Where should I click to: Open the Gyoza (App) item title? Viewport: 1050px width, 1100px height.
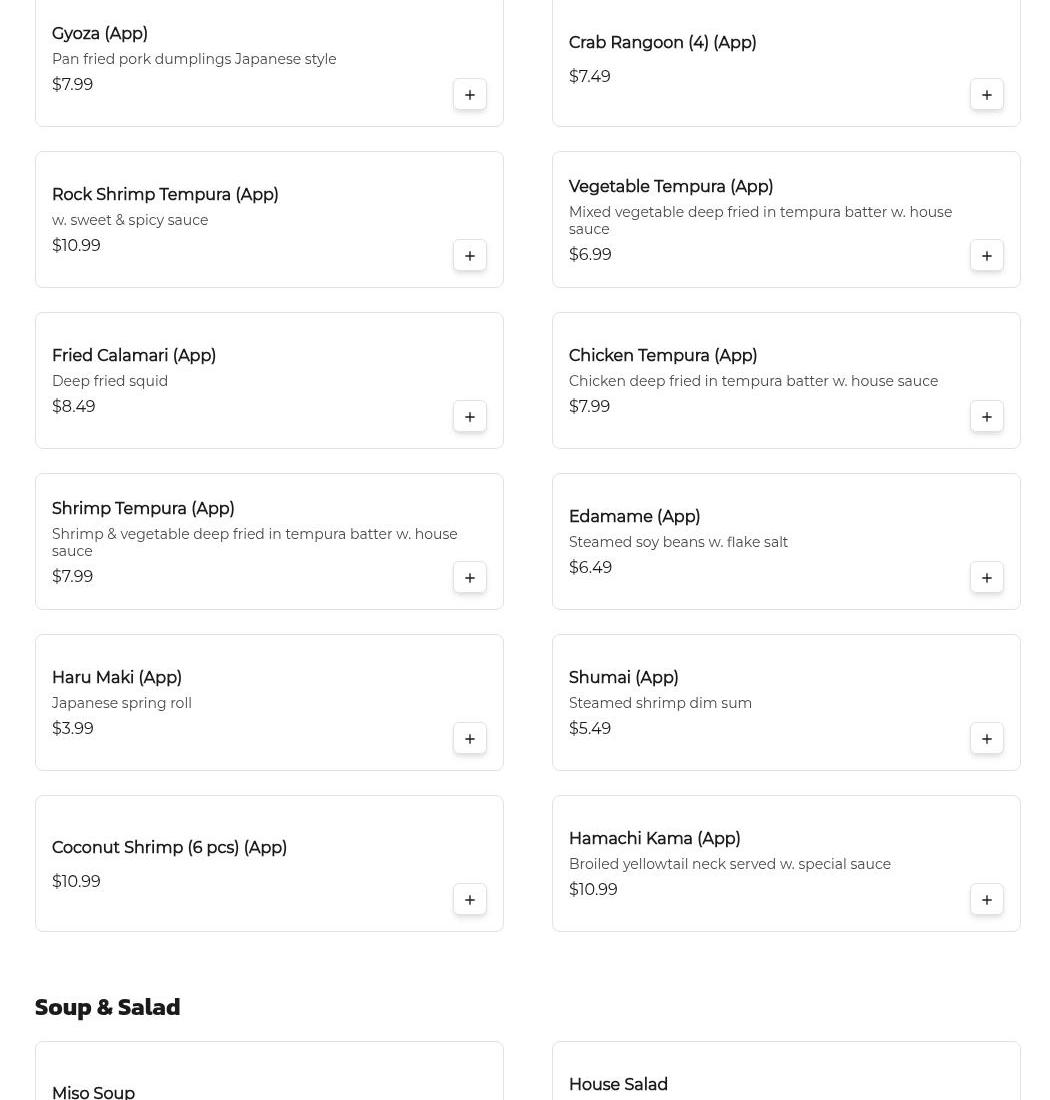100,34
